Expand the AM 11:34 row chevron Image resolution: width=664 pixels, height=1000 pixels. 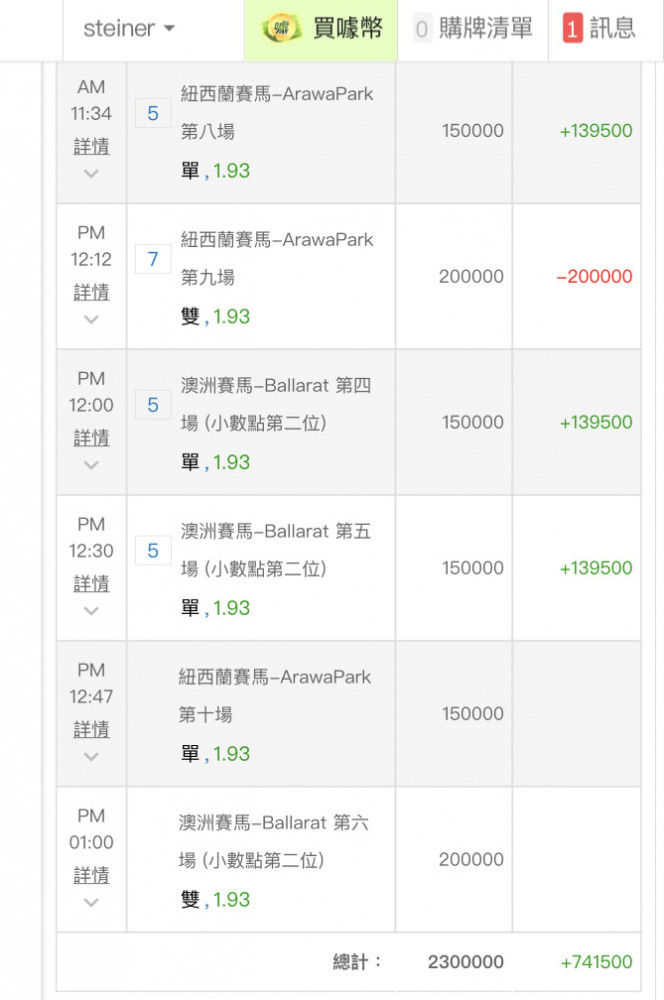pyautogui.click(x=91, y=173)
